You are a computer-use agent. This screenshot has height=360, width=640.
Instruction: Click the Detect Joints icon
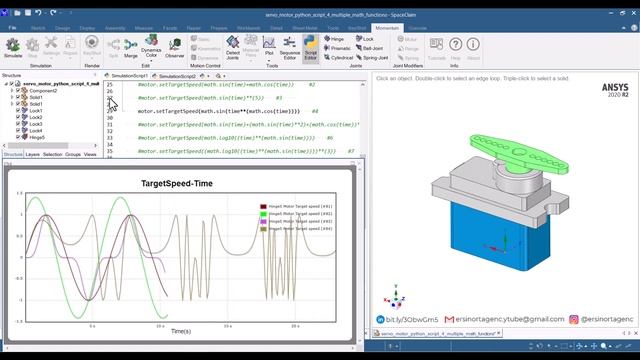point(233,42)
